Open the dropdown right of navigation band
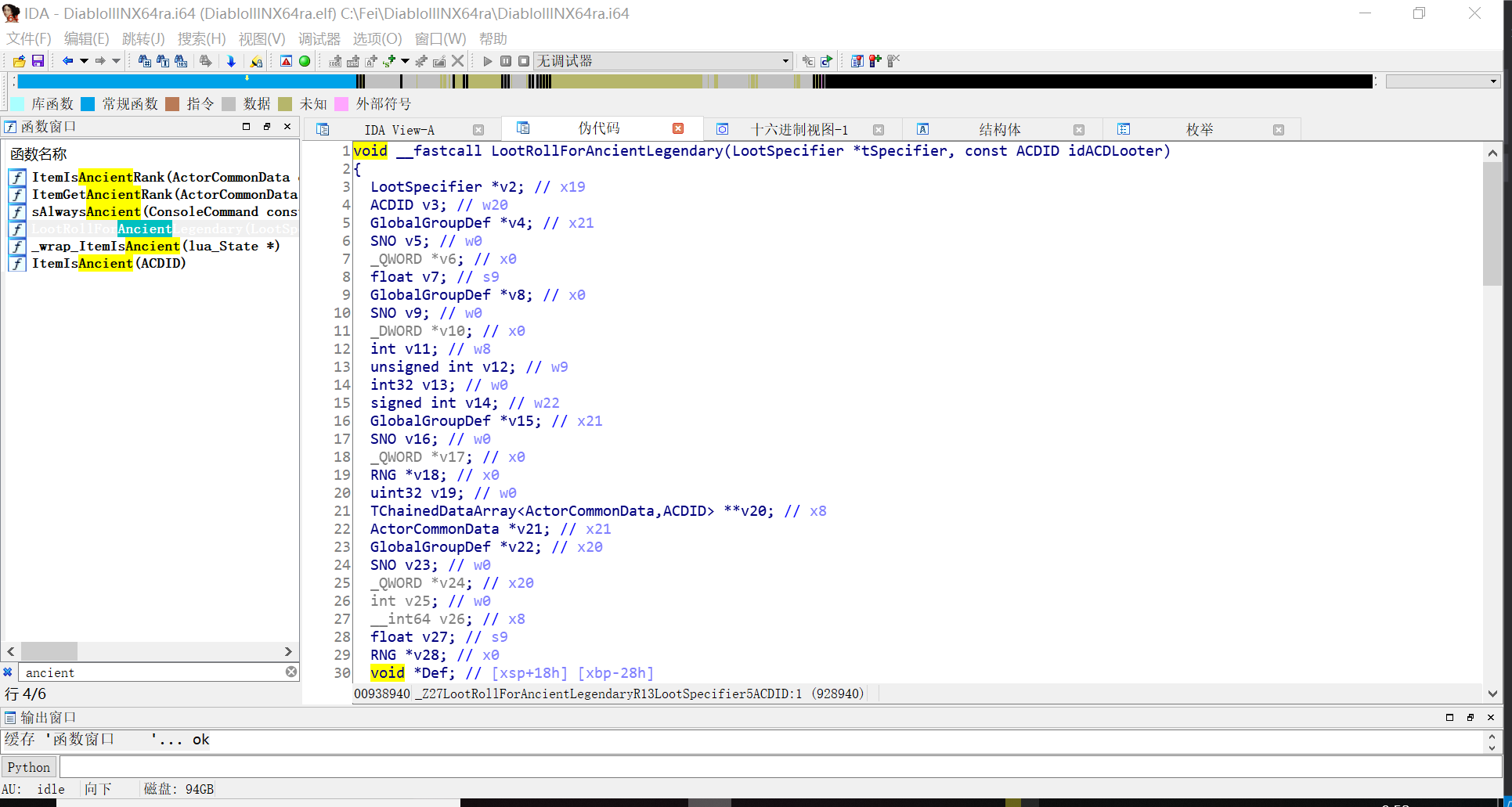 click(1442, 81)
